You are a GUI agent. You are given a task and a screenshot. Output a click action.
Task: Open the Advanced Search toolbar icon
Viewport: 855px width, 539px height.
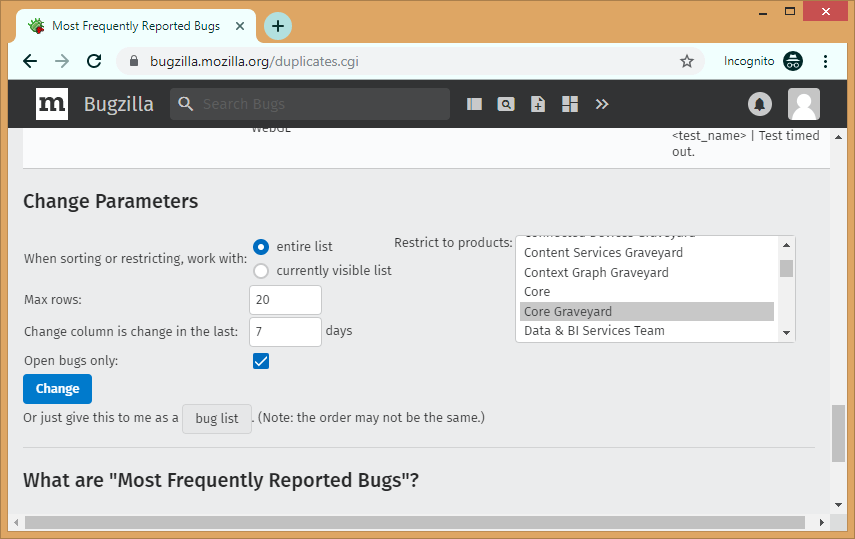tap(506, 104)
